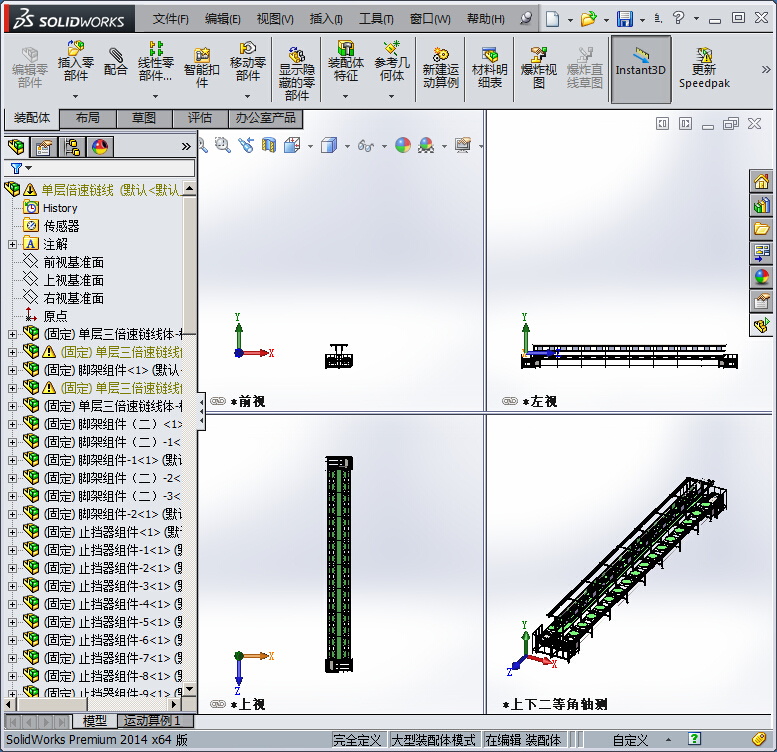The image size is (777, 752).
Task: Click the Hide/Show Items glasses icon
Action: [366, 146]
